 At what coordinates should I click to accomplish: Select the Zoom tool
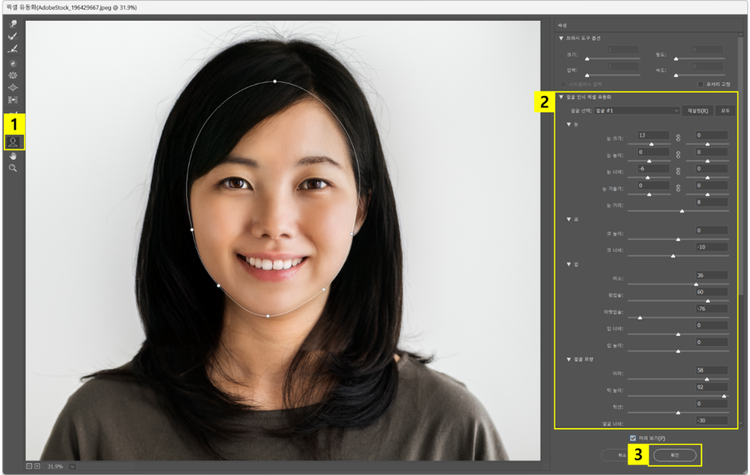point(13,168)
